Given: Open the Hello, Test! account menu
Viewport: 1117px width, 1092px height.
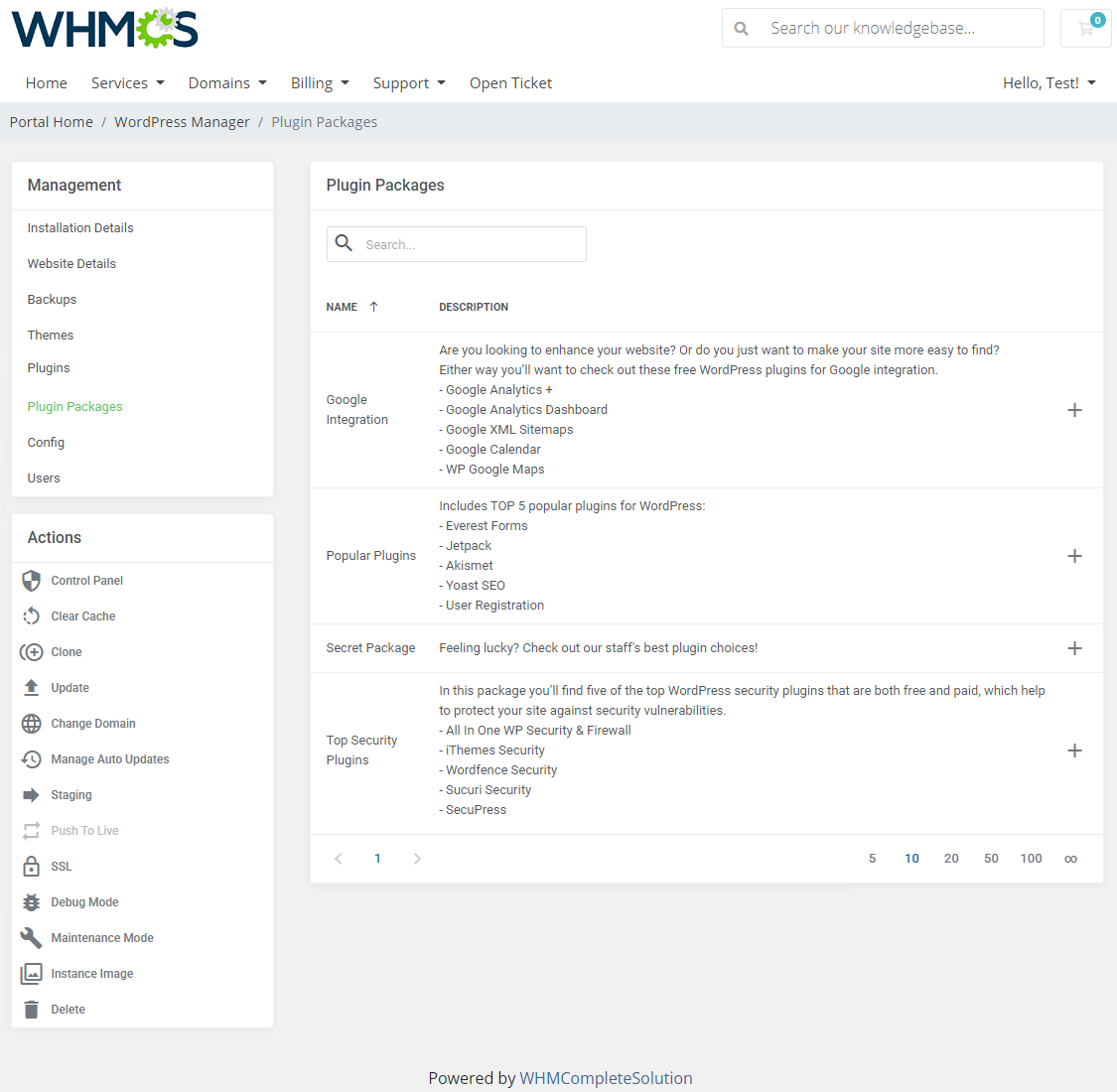Looking at the screenshot, I should click(x=1048, y=82).
